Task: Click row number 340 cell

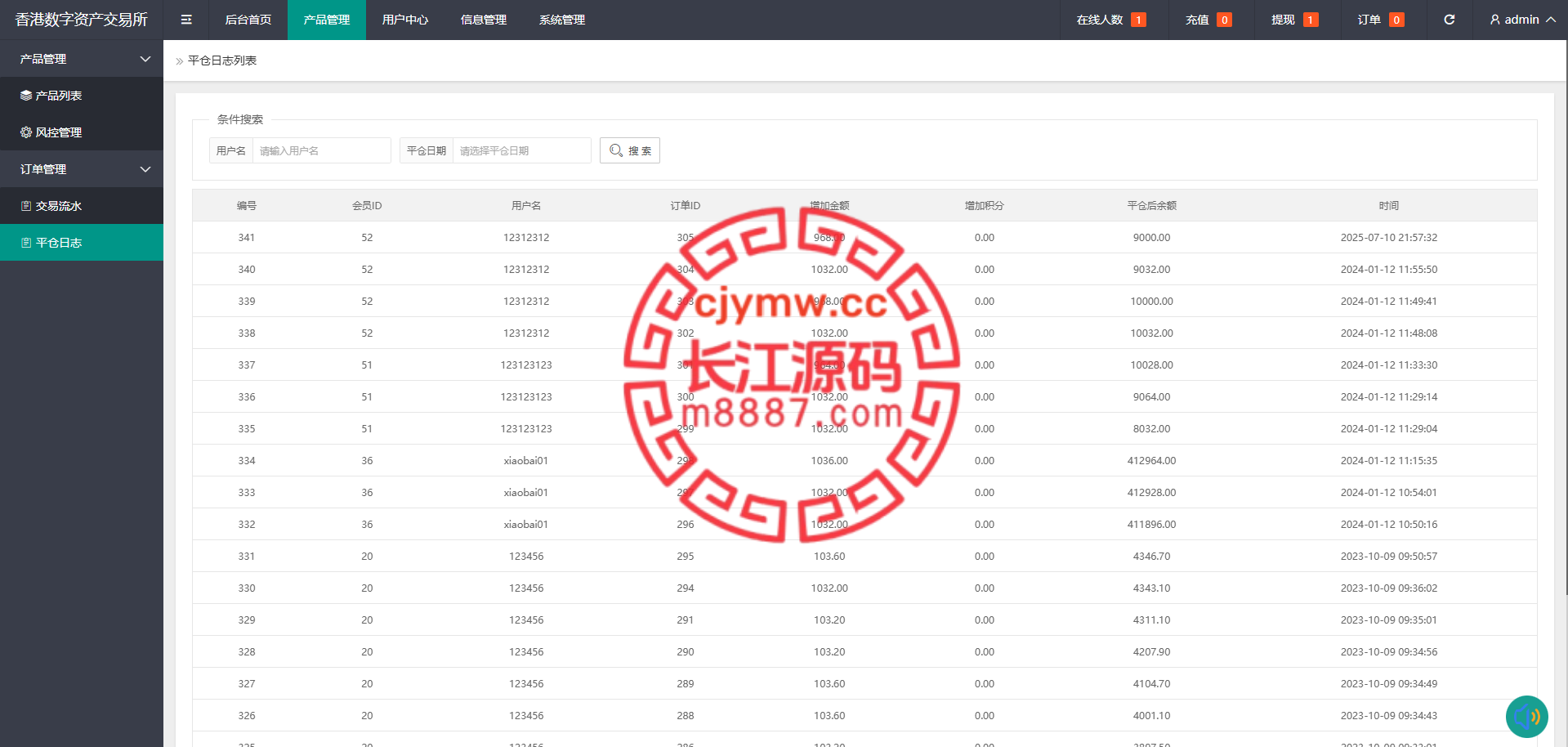Action: [x=247, y=270]
